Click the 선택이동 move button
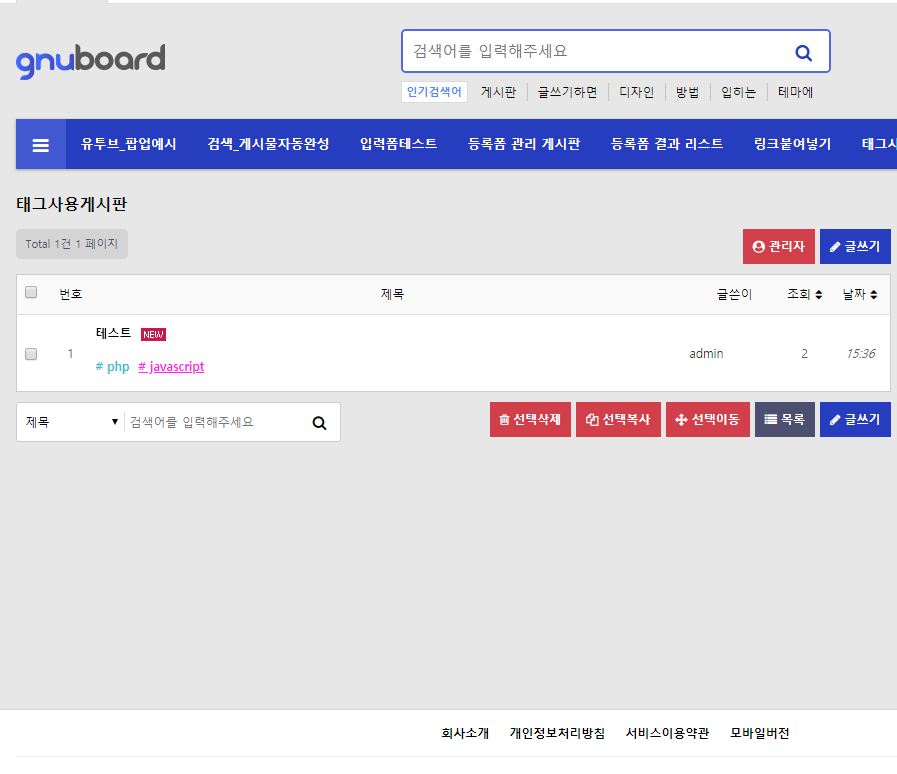The image size is (897, 774). (707, 420)
